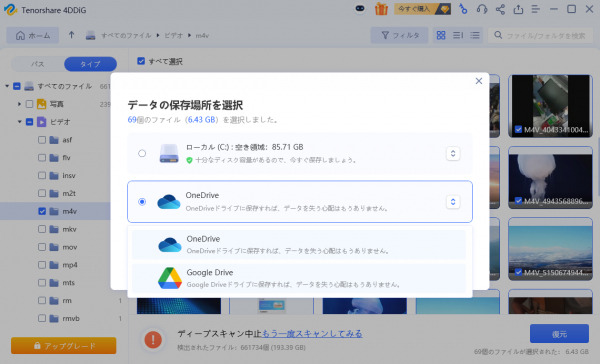Choose Google Drive from the dropdown list

(299, 278)
